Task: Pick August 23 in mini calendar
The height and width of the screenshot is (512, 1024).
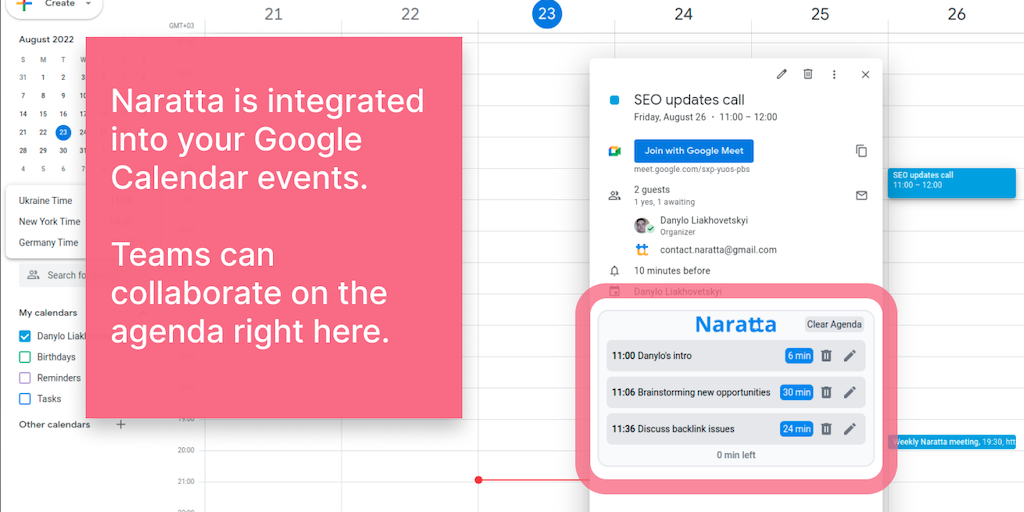Action: pos(63,132)
